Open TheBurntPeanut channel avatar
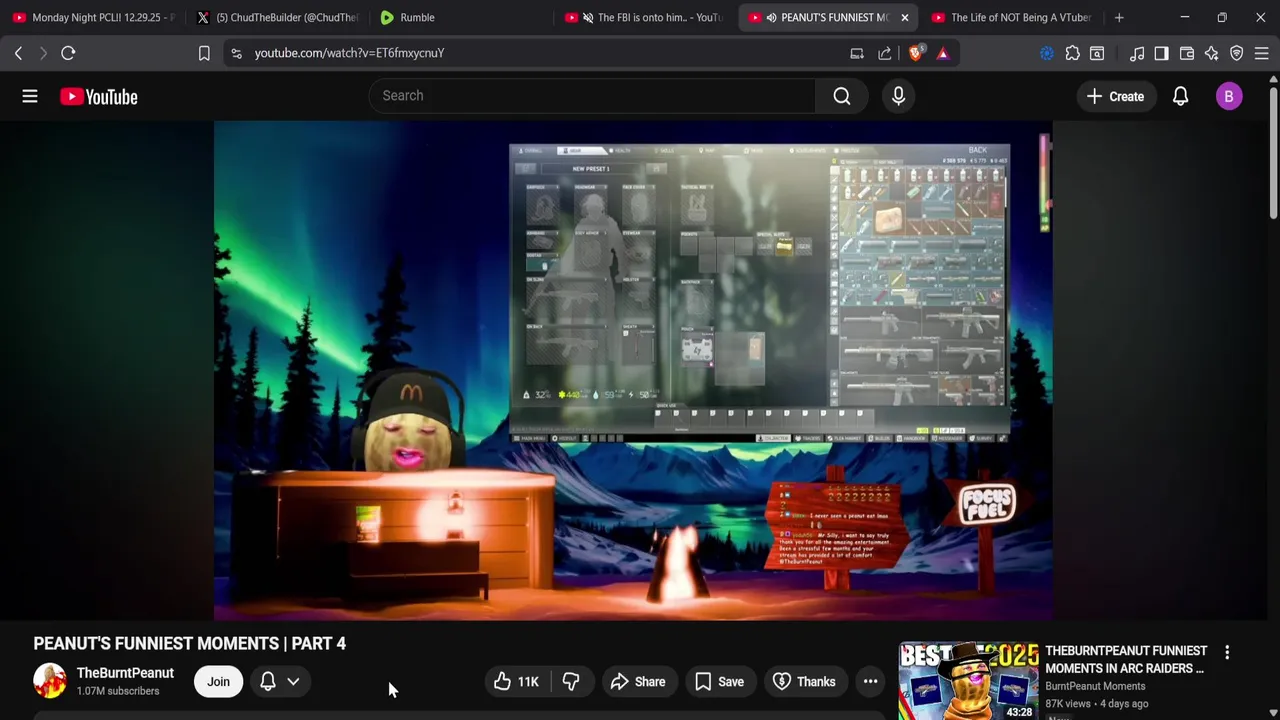Viewport: 1280px width, 720px height. click(x=49, y=681)
